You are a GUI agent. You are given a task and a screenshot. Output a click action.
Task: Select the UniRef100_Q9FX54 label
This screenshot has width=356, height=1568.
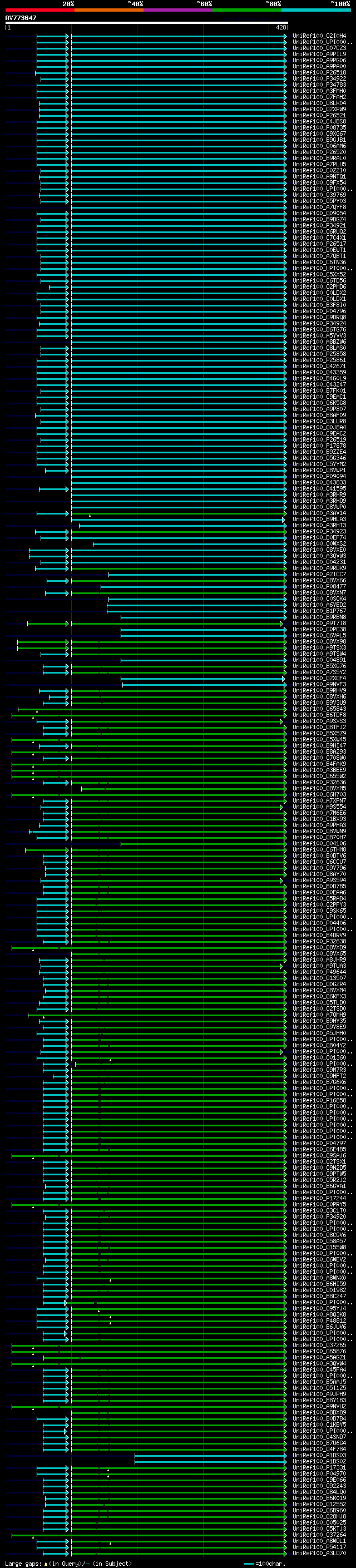[x=319, y=182]
